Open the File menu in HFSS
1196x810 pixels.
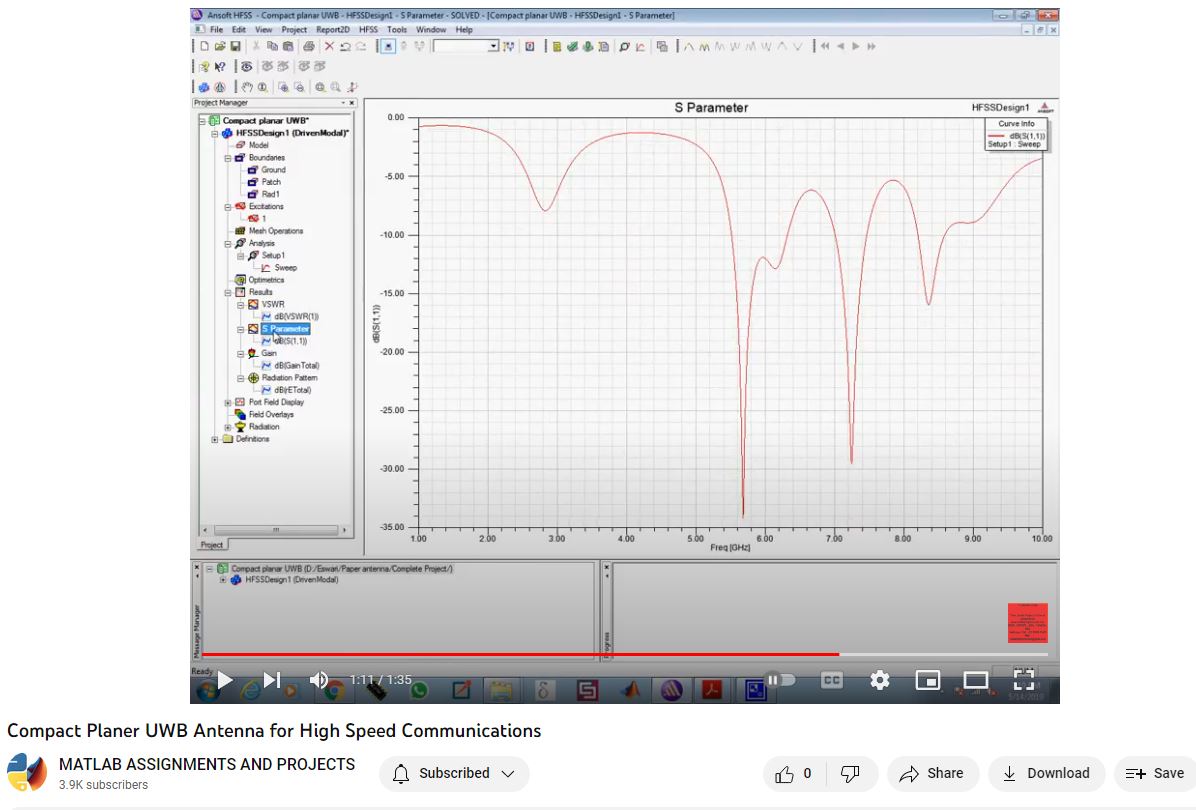[217, 30]
